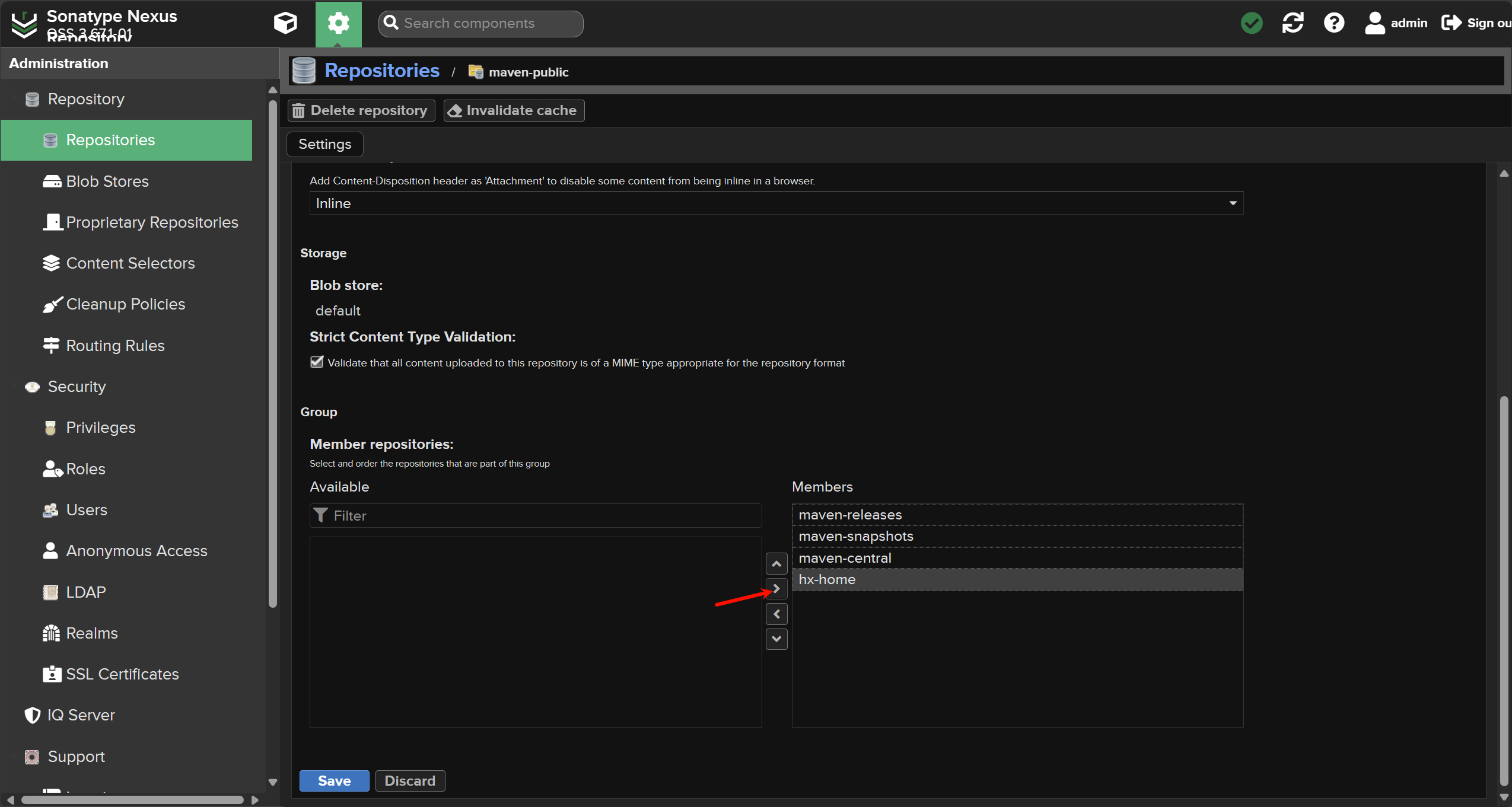Refresh the page with the refresh icon
Screen dimensions: 1512x807
point(1293,23)
